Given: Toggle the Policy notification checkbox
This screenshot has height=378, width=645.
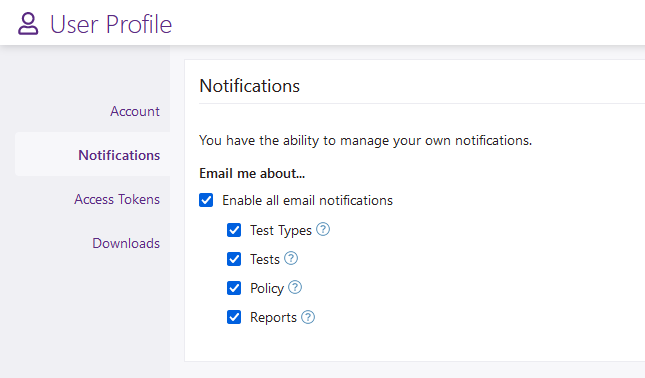Looking at the screenshot, I should pos(234,288).
